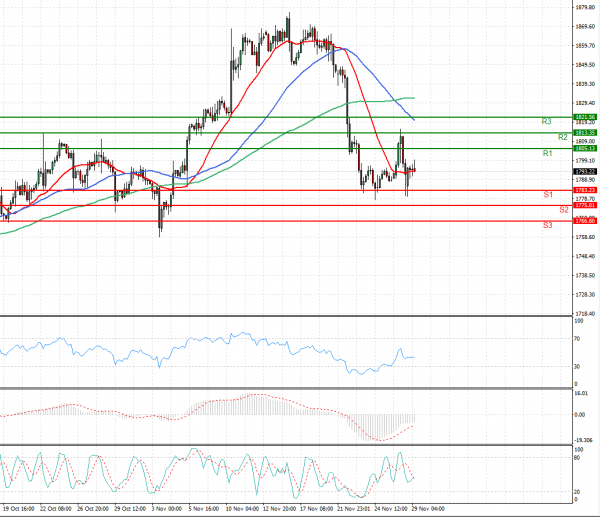Click the 3 Nov 00:00 date label

point(166,509)
